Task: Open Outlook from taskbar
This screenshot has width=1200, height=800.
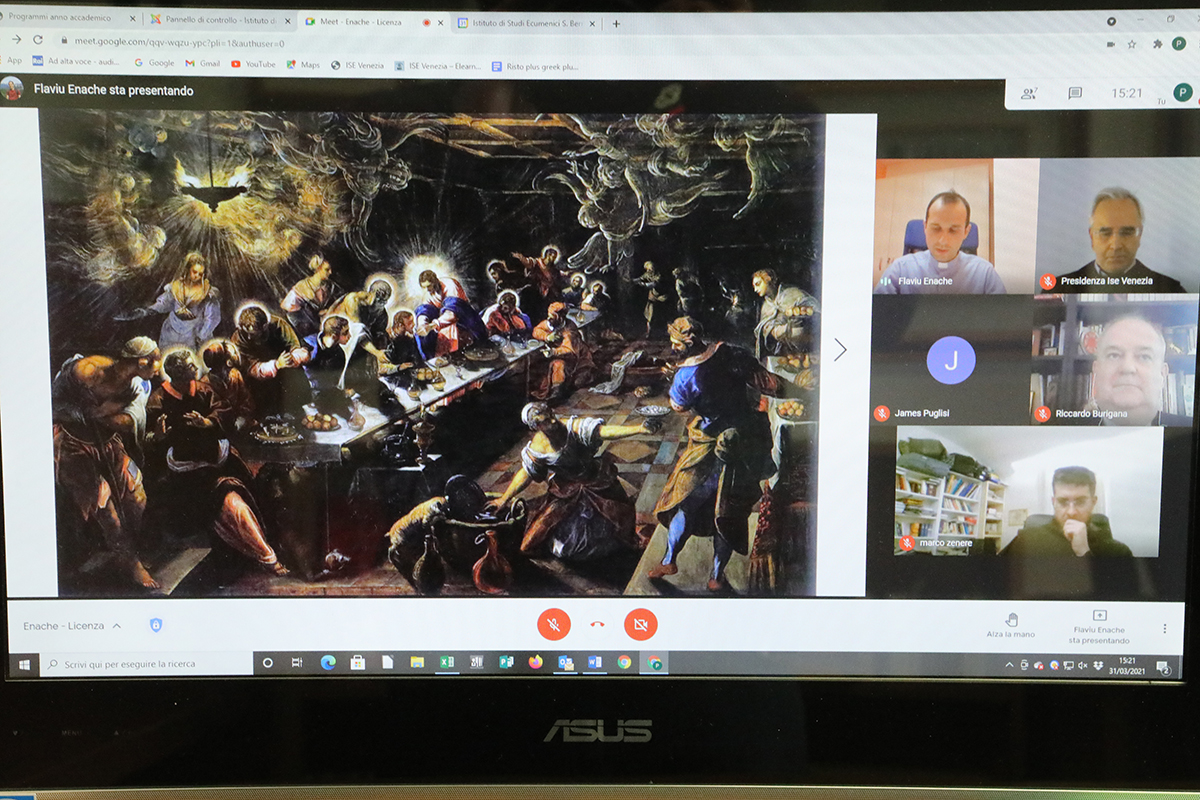Action: (566, 662)
